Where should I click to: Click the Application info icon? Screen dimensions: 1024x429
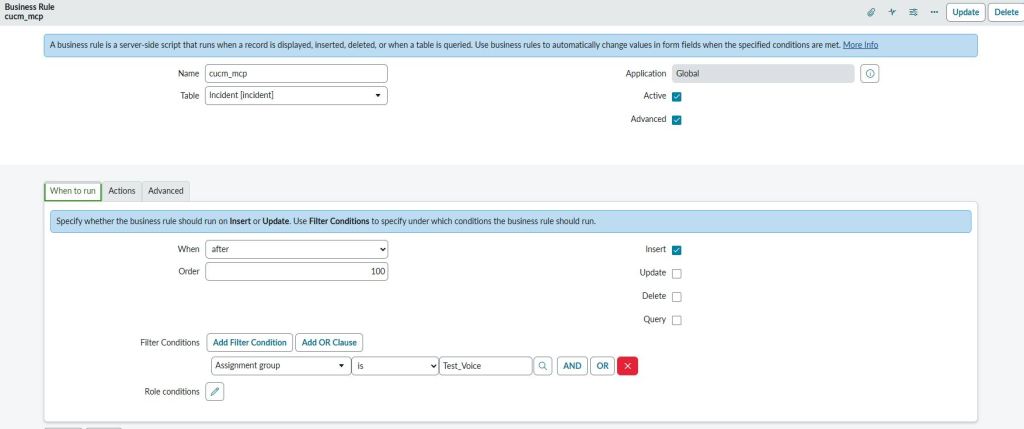pos(870,73)
